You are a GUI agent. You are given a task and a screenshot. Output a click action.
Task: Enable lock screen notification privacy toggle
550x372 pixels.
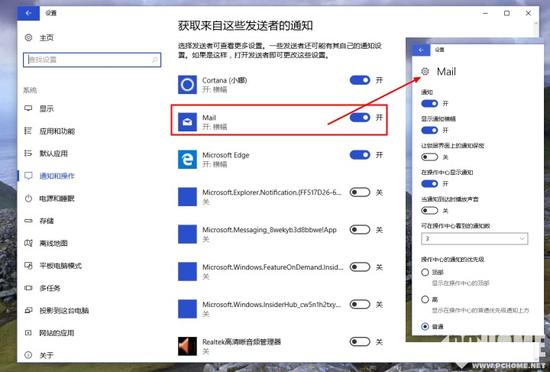pos(430,157)
